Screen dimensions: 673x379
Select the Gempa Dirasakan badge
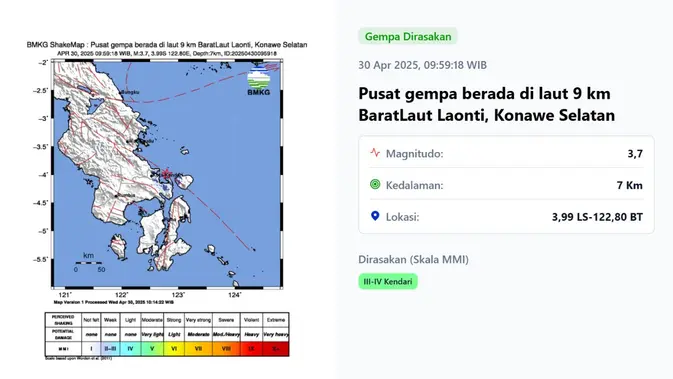pyautogui.click(x=408, y=36)
